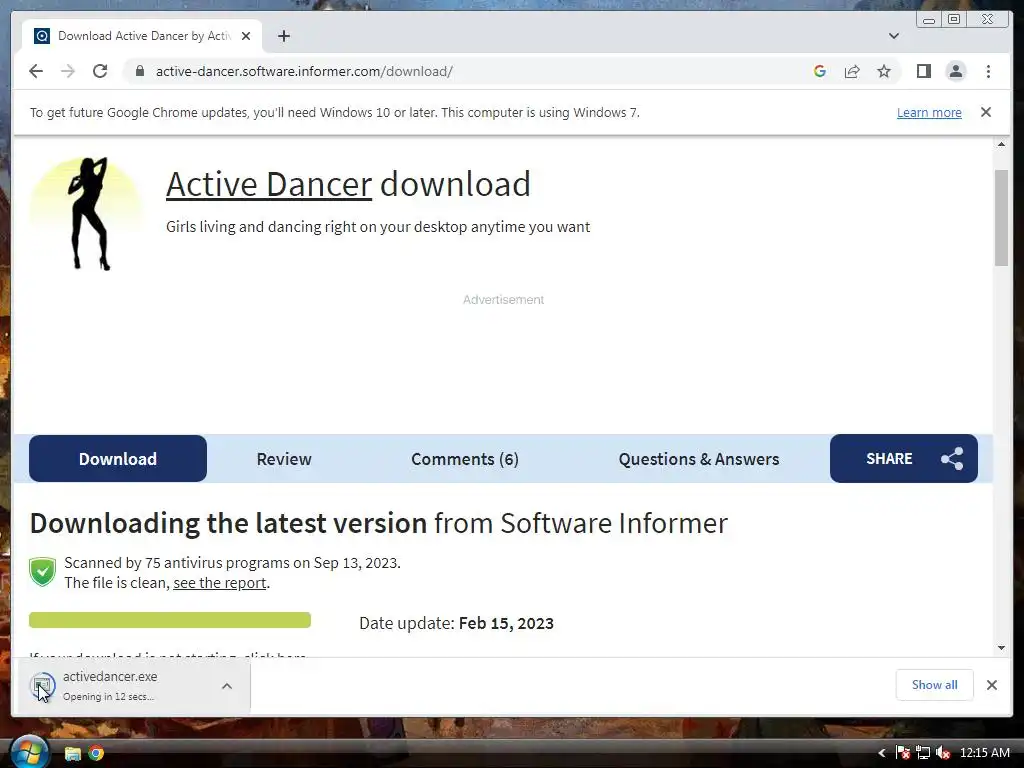1024x768 pixels.
Task: Click the forward navigation arrow
Action: point(68,71)
